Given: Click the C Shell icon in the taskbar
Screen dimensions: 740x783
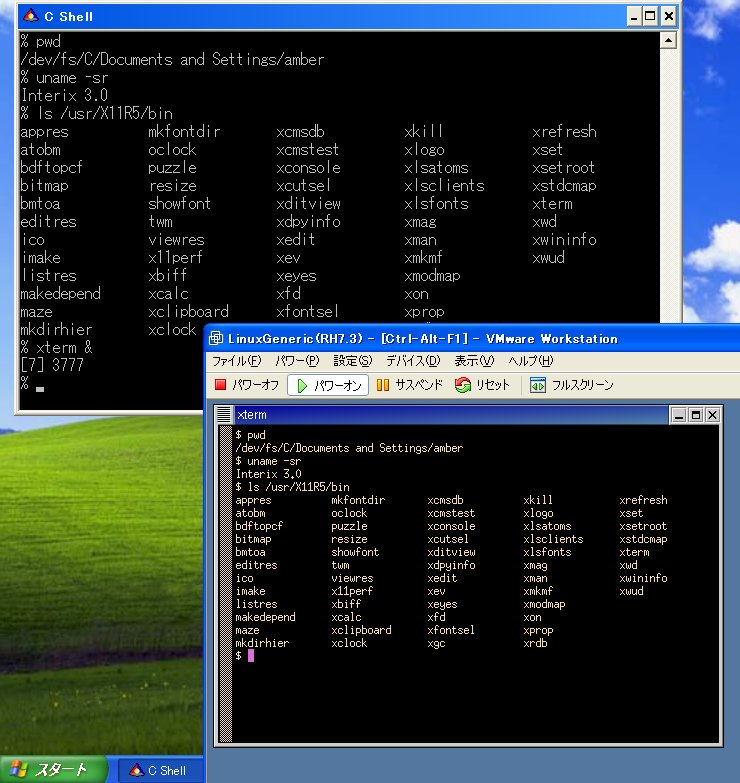Looking at the screenshot, I should [136, 770].
